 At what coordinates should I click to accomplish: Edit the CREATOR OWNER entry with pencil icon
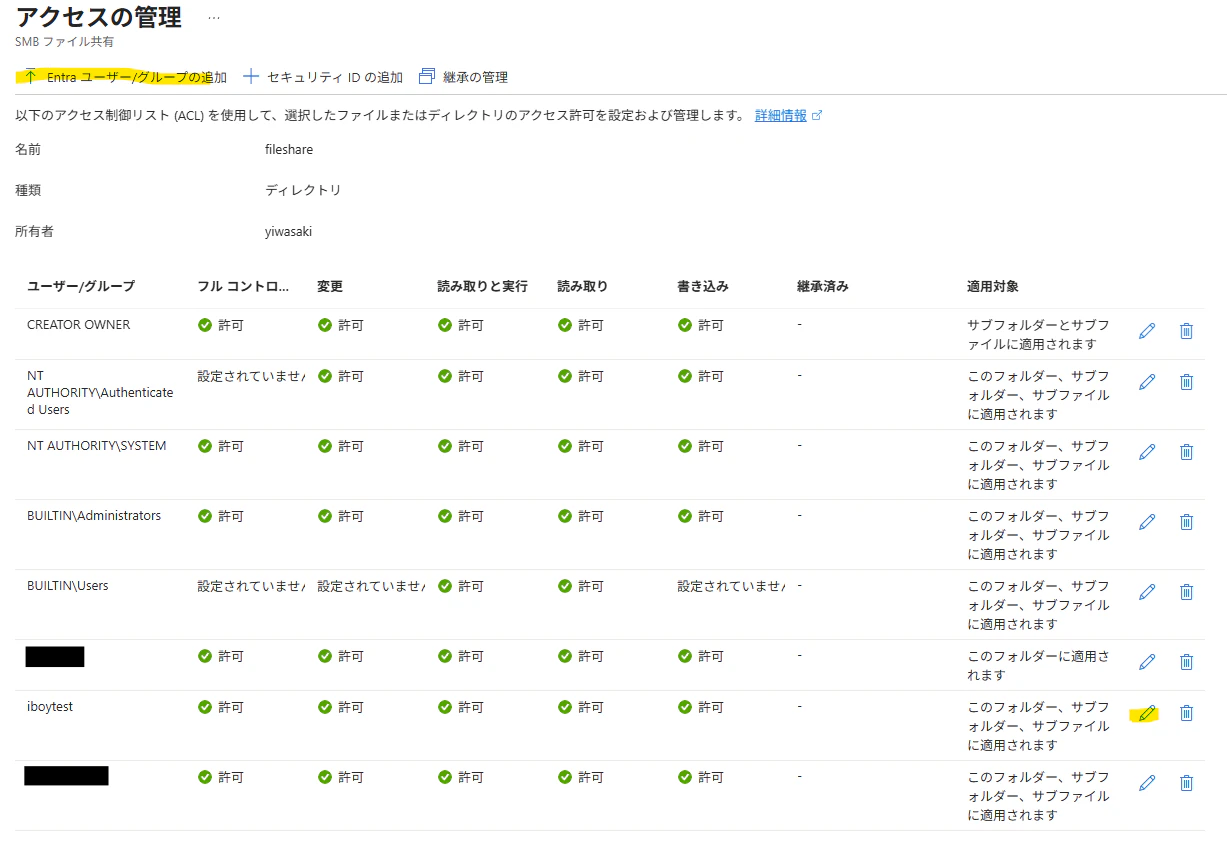click(1147, 331)
